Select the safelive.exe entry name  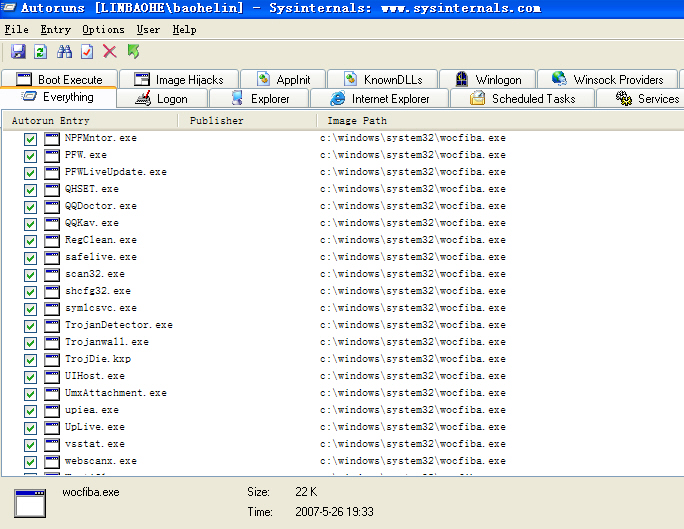[x=101, y=257]
